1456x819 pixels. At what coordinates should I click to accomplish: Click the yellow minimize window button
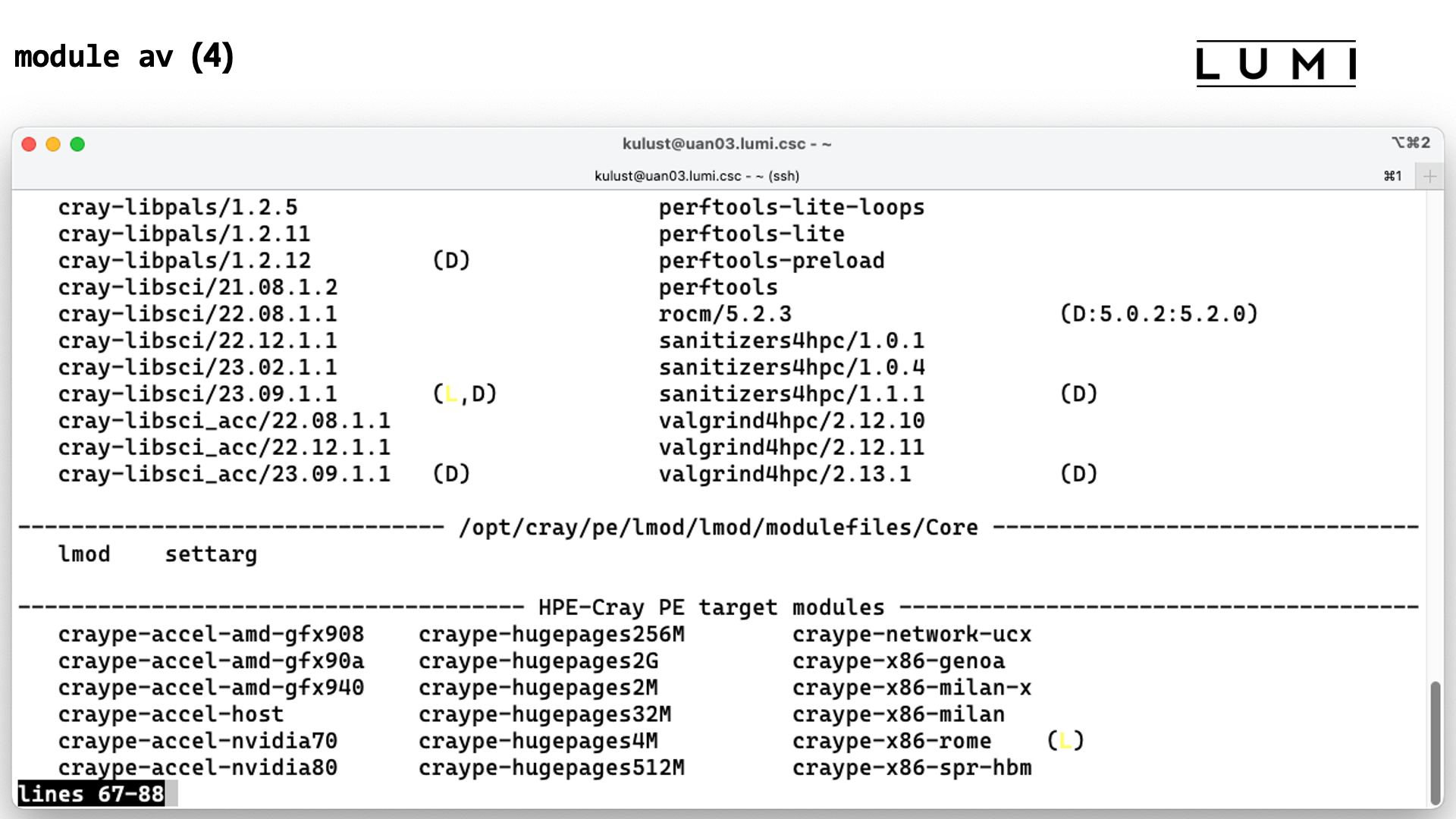pos(53,144)
